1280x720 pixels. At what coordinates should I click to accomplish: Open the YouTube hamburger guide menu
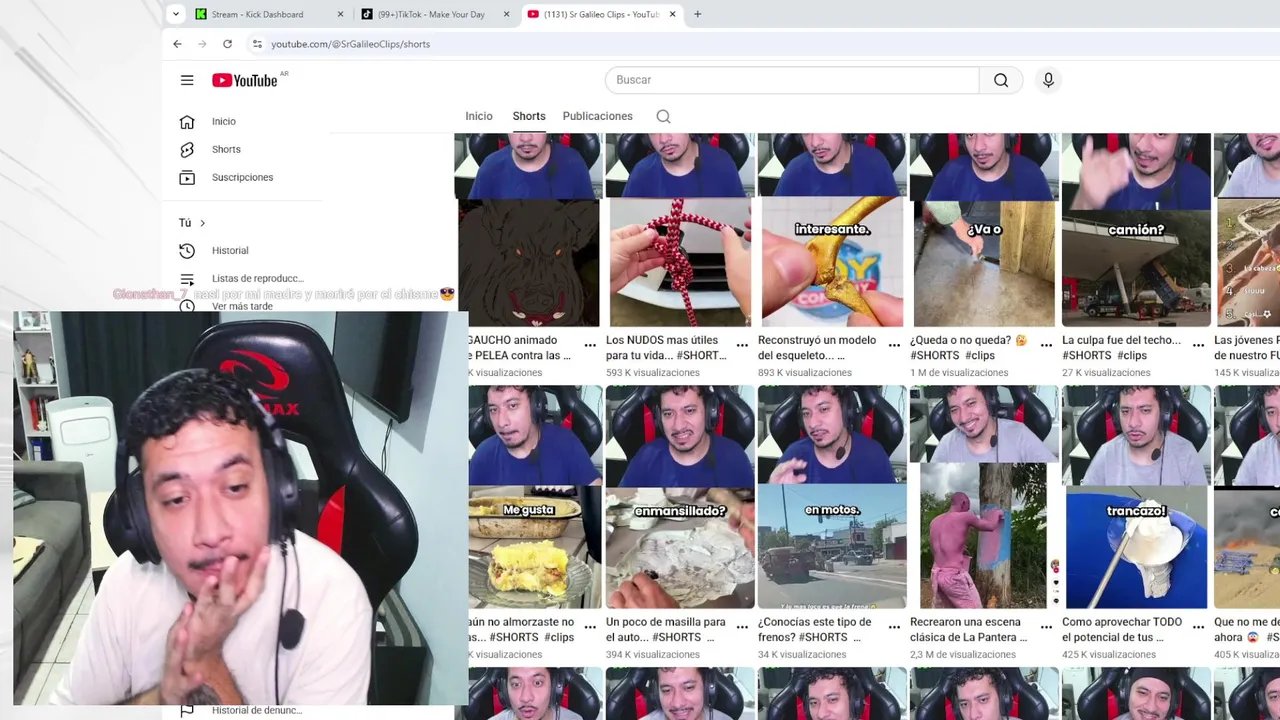187,80
